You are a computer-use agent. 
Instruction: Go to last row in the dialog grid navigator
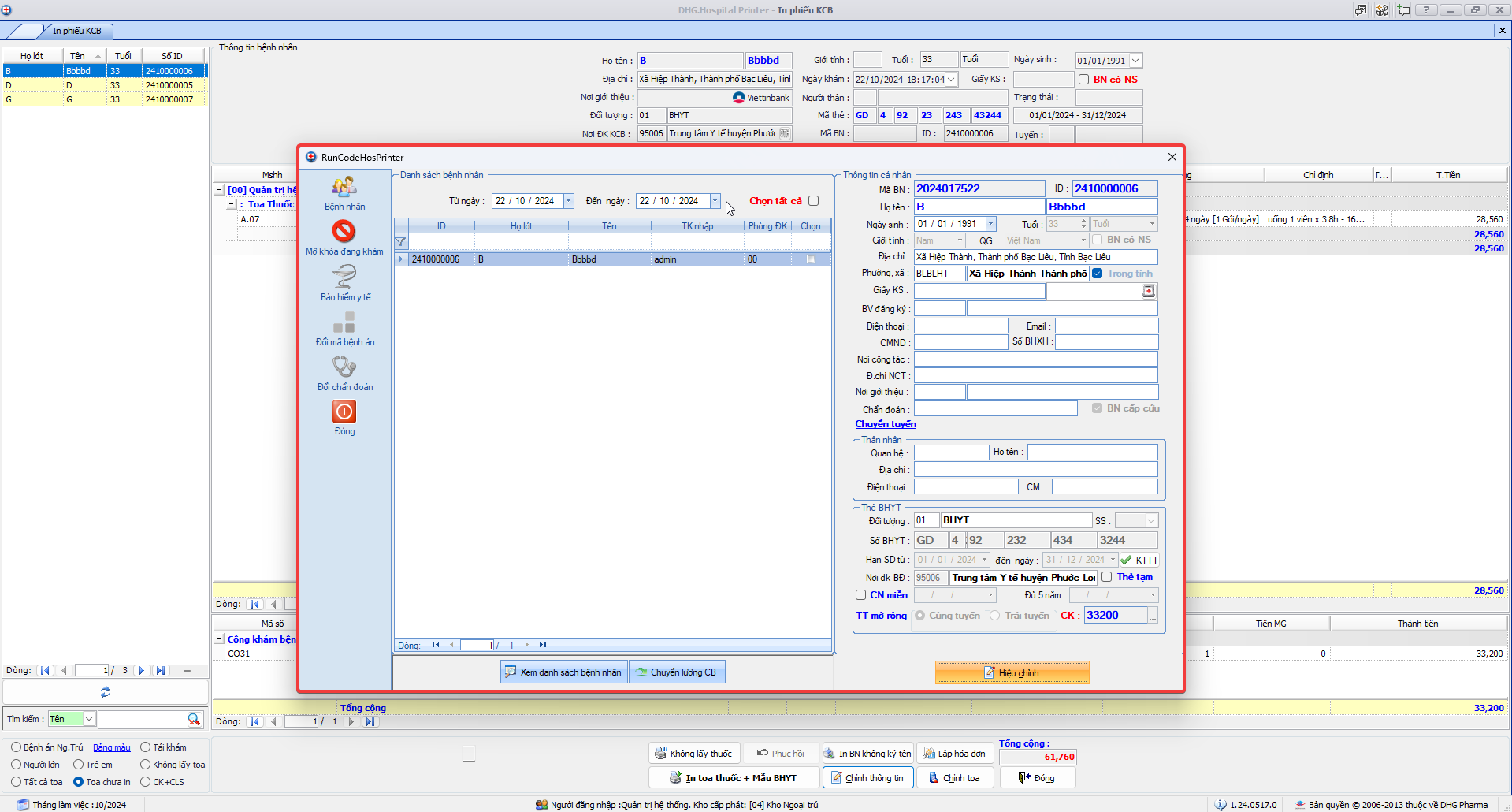click(x=543, y=645)
